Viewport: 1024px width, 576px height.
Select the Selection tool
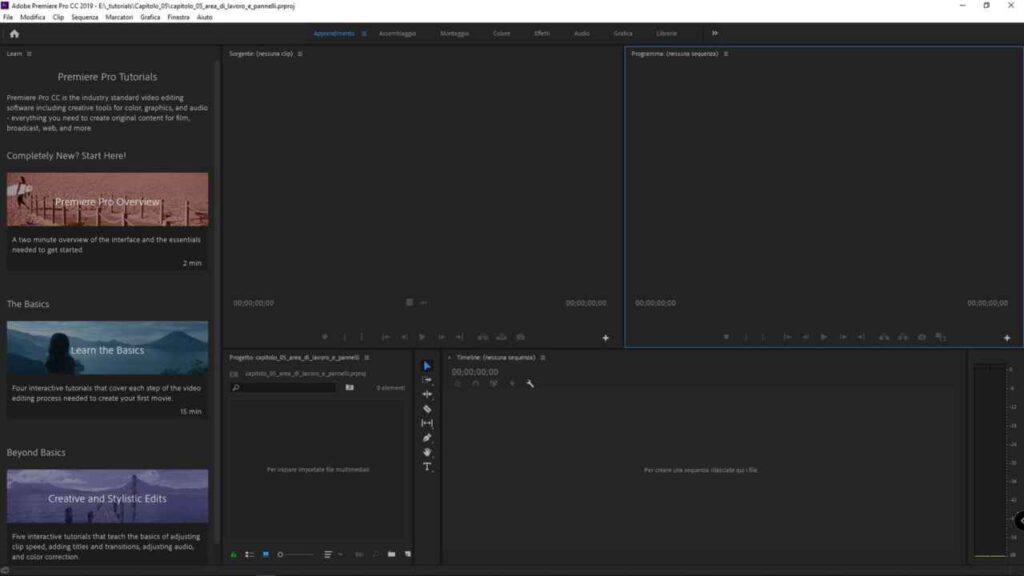[427, 364]
